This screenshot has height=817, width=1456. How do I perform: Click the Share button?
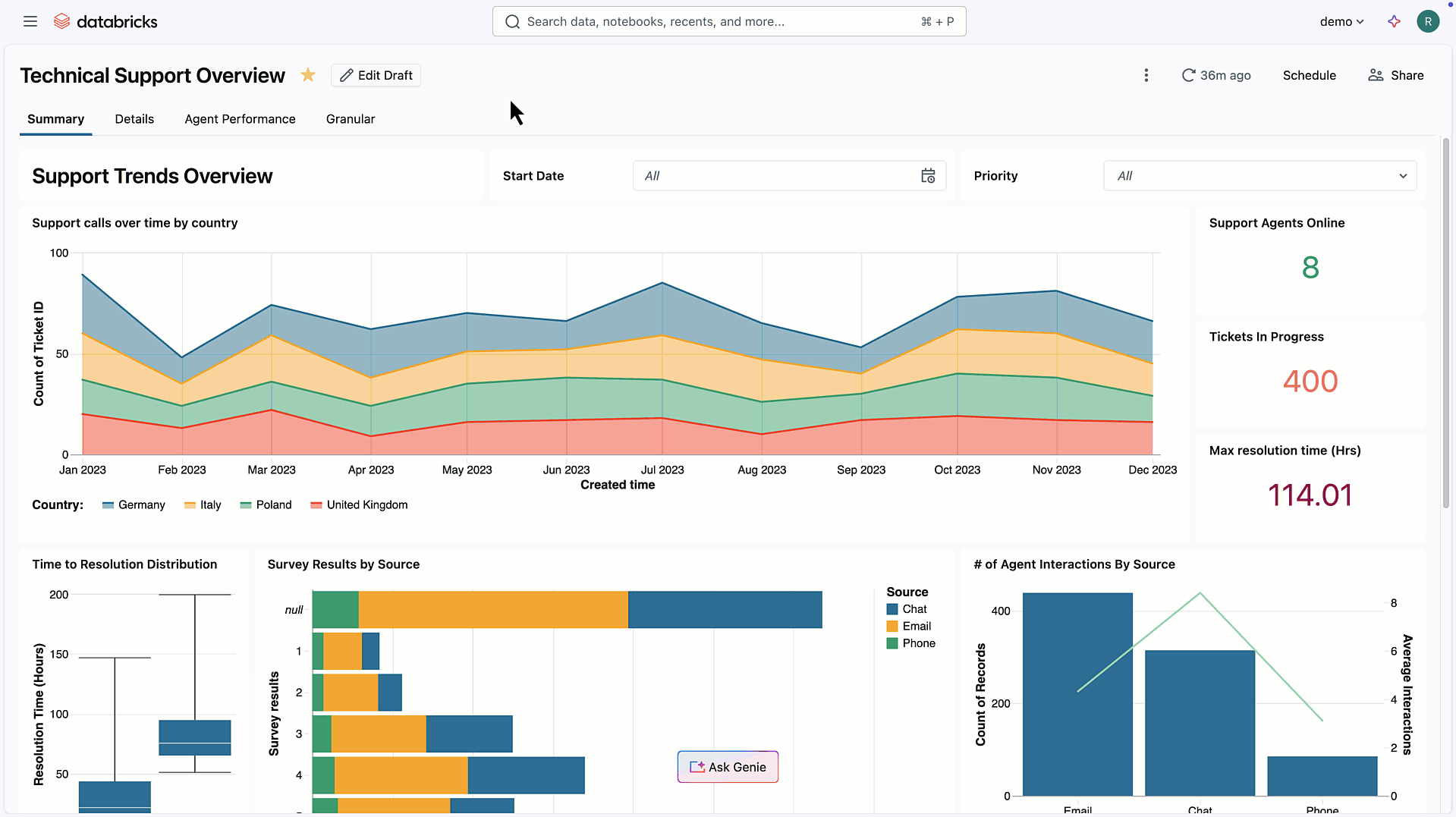[1396, 75]
